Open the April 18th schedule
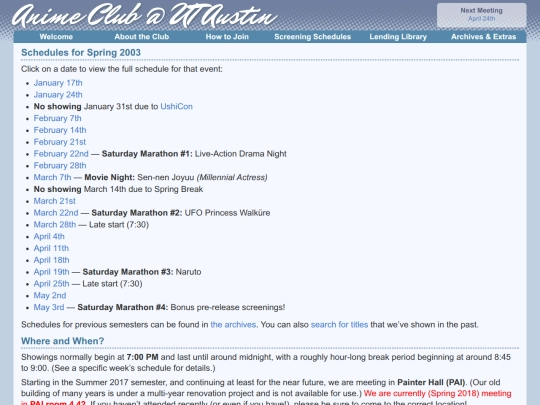The height and width of the screenshot is (405, 540). [x=51, y=260]
